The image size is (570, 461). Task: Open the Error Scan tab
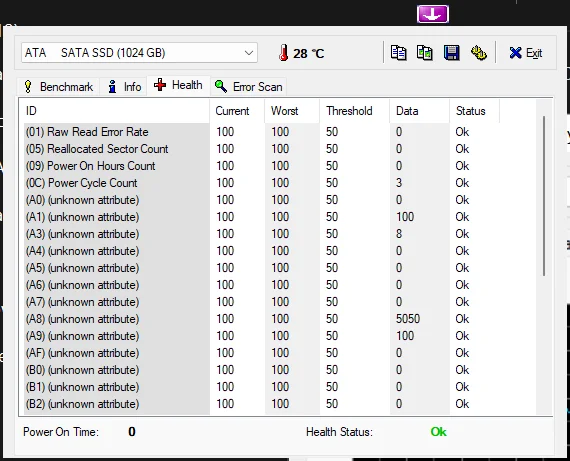pyautogui.click(x=249, y=87)
